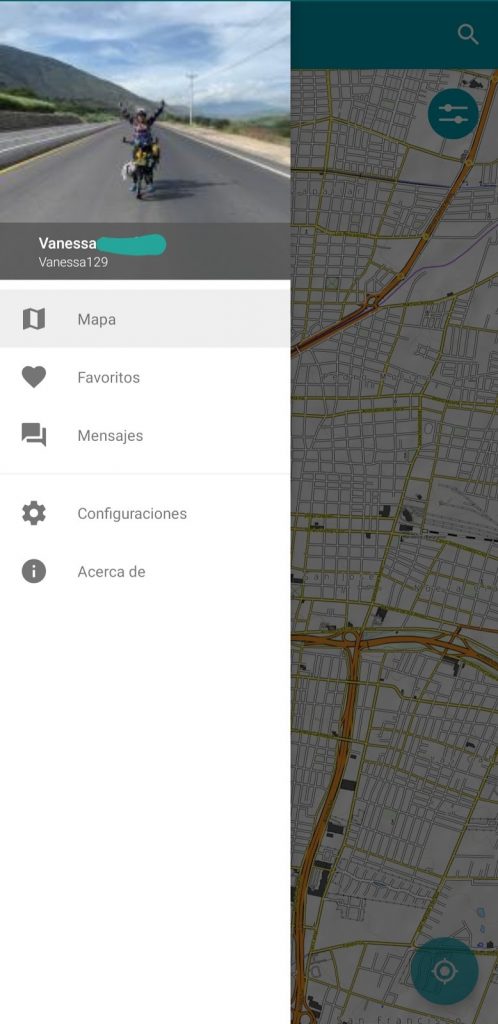Tap the search magnifier icon

pos(468,35)
